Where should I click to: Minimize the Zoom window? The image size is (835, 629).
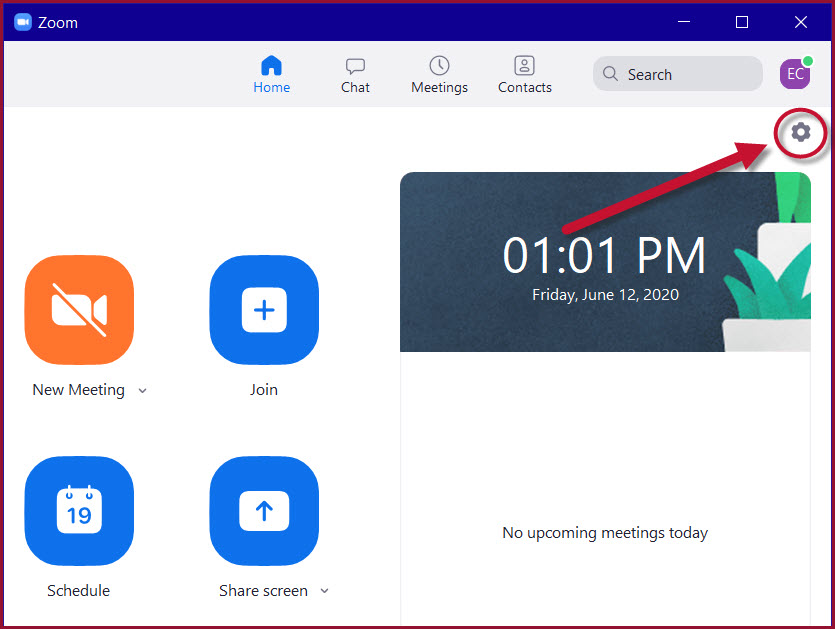[684, 22]
